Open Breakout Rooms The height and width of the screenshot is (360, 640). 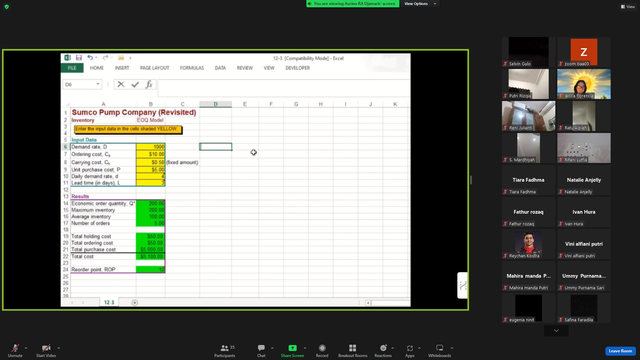click(x=353, y=350)
